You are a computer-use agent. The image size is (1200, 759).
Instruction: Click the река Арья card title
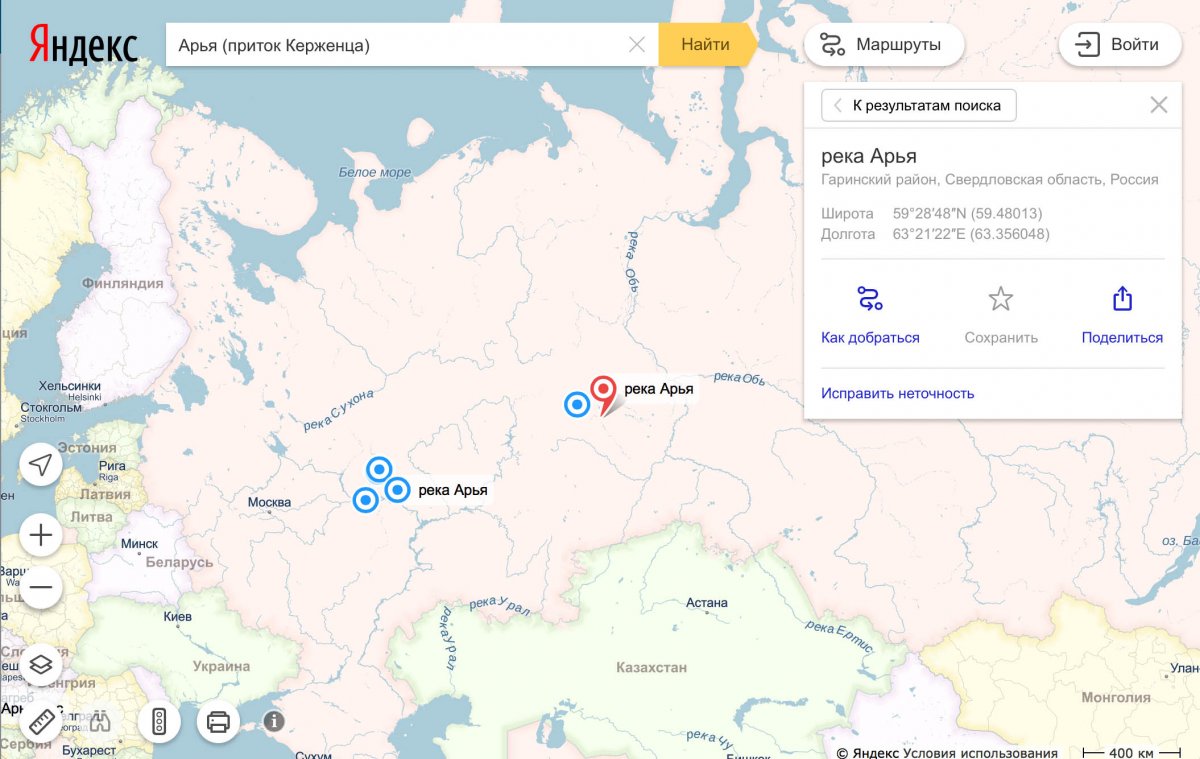point(869,156)
